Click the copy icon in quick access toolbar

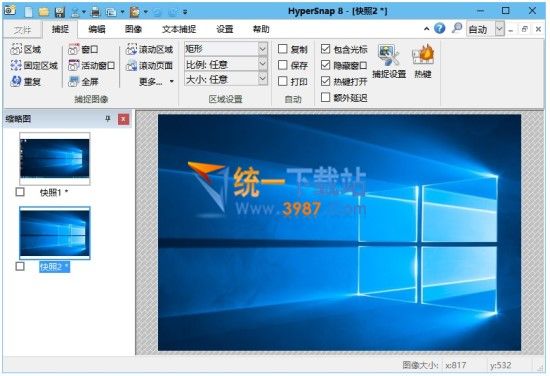(111, 12)
